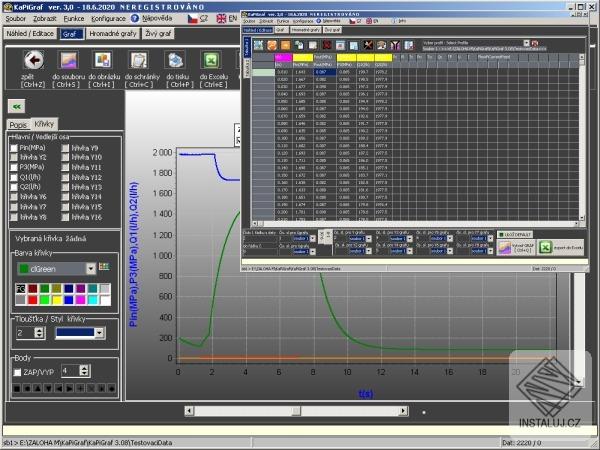
Task: Toggle the křivka Y12 checkbox
Action: 65,177
